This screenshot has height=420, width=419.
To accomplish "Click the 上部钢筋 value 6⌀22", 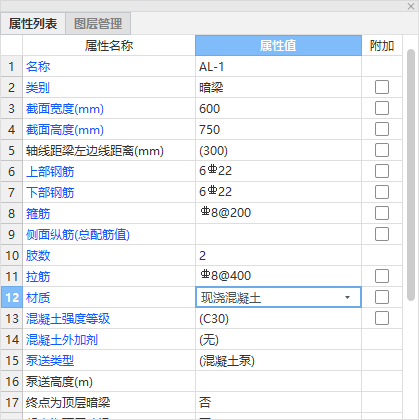I will pos(278,171).
